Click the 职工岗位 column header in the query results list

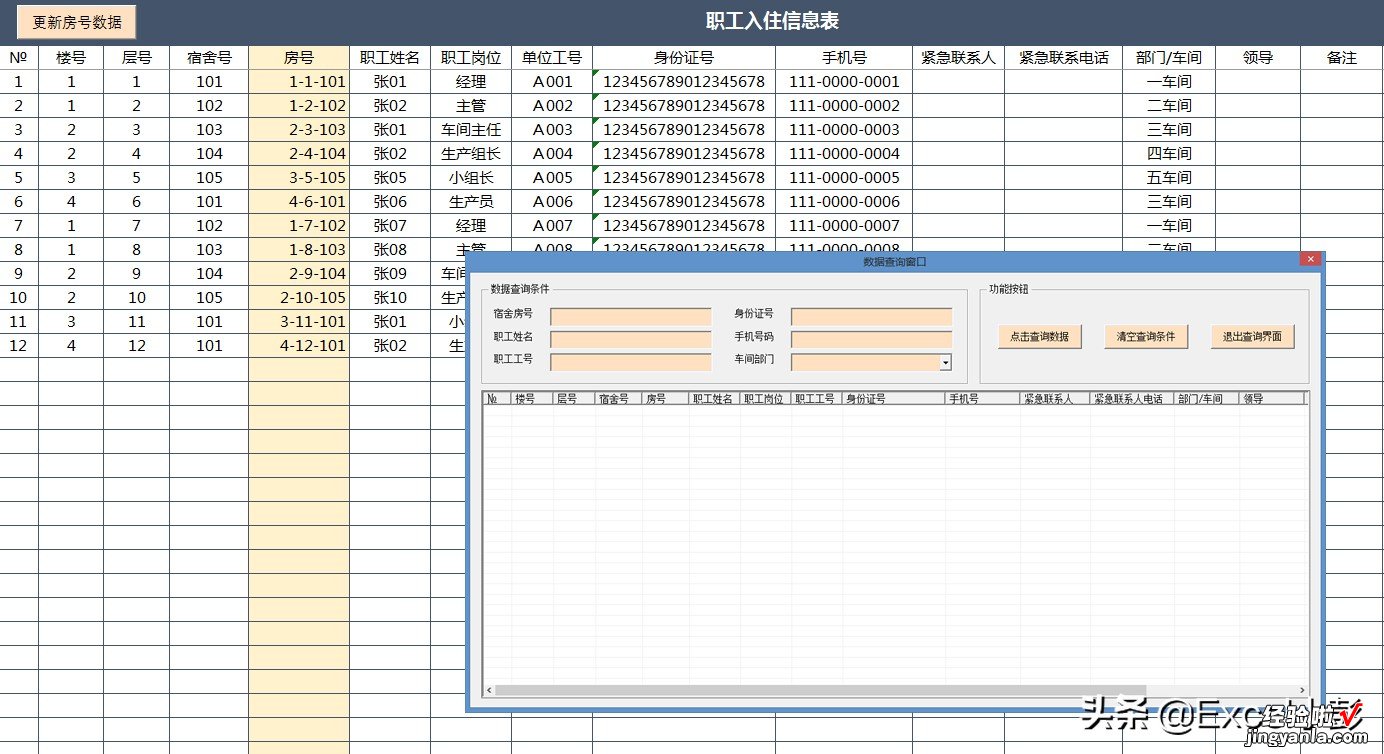pyautogui.click(x=765, y=398)
